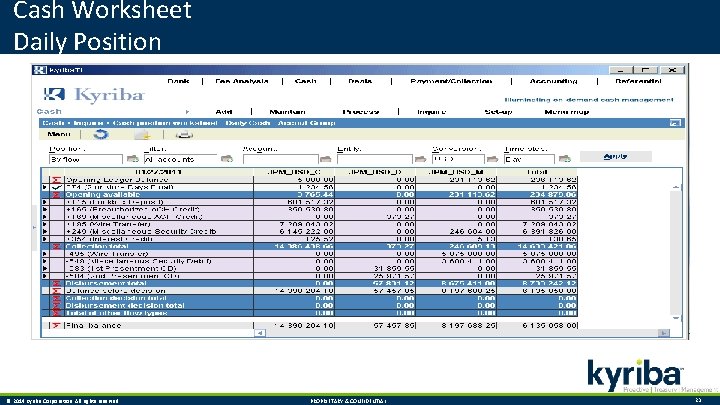Image resolution: width=720 pixels, height=405 pixels.
Task: Click the empty Account input field
Action: (281, 159)
